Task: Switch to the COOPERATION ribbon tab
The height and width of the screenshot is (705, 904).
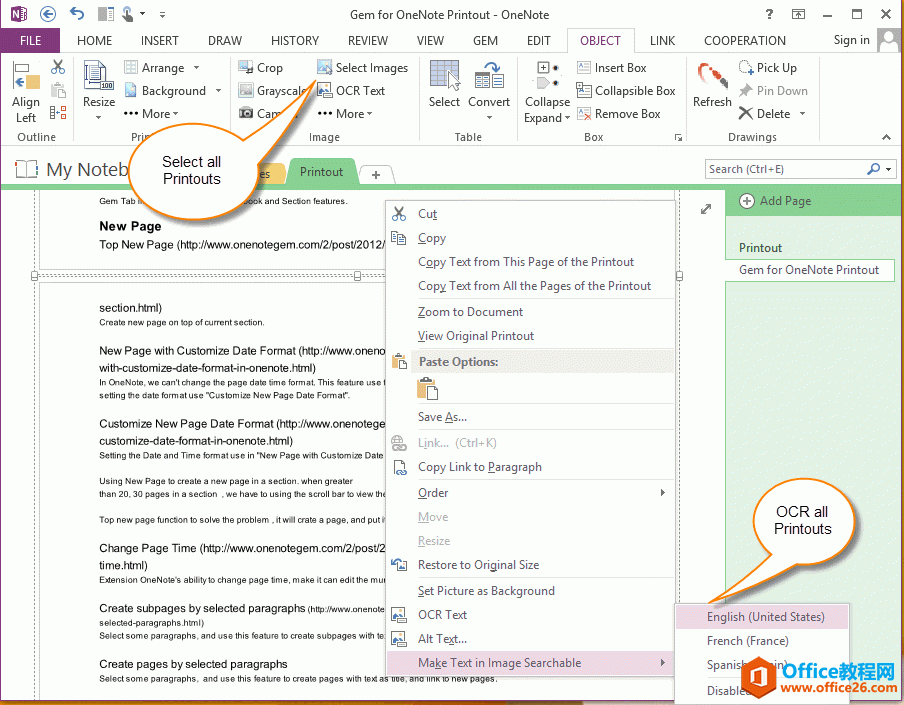Action: click(744, 40)
